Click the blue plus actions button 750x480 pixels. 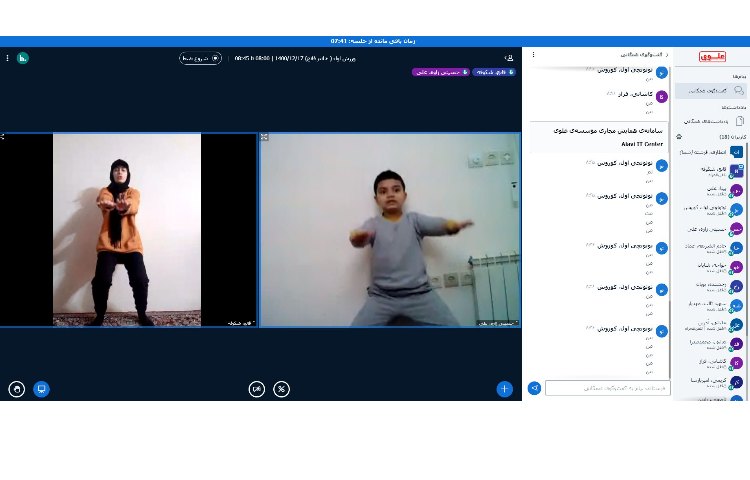point(505,388)
